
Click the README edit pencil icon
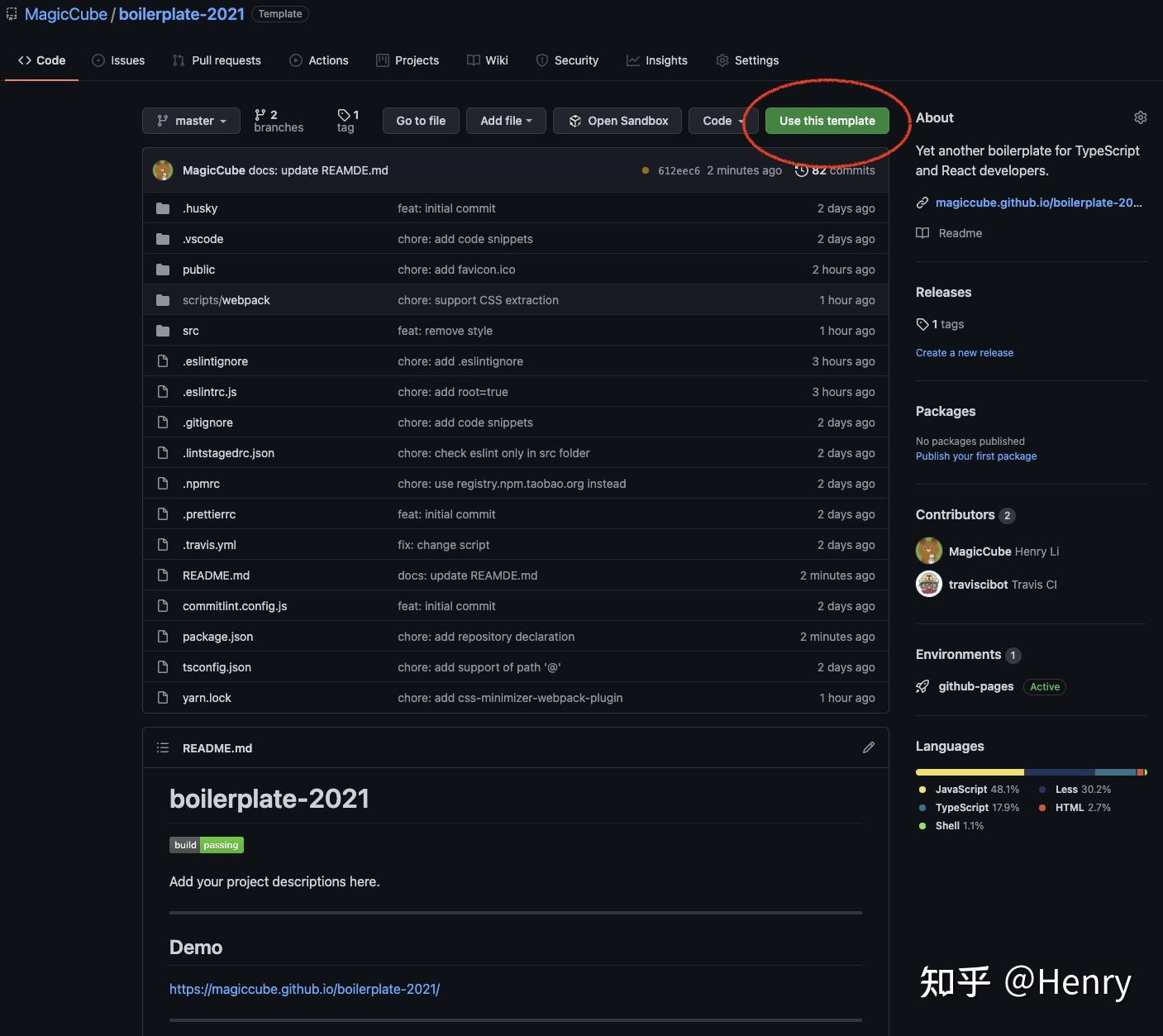coord(868,747)
